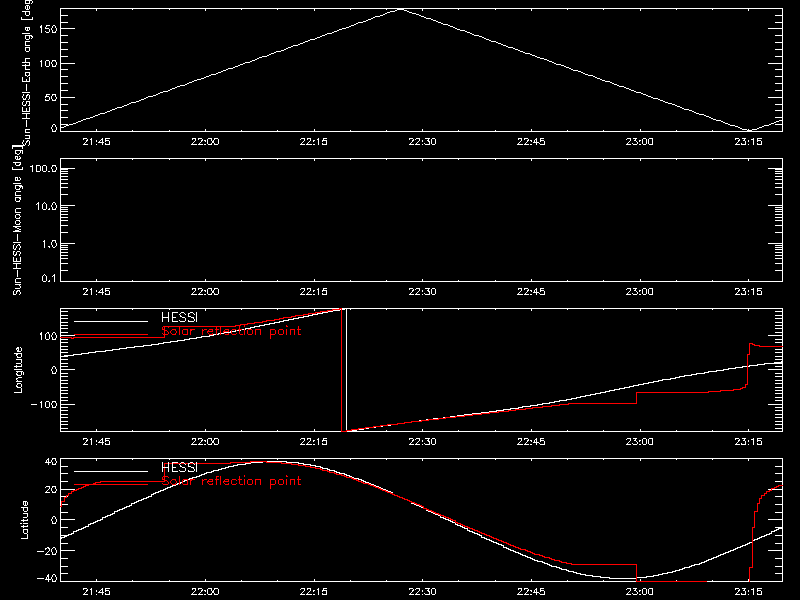Screen dimensions: 800x600
Task: Click 22:30 time label under Latitude plot
Action: pos(422,592)
